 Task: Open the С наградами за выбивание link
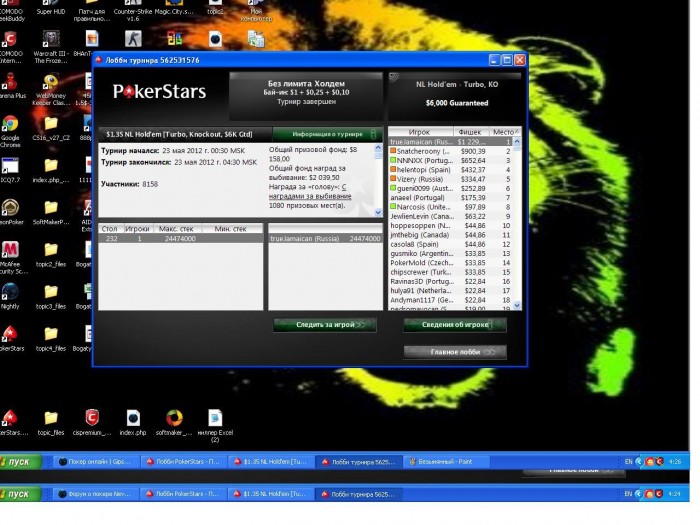point(310,192)
